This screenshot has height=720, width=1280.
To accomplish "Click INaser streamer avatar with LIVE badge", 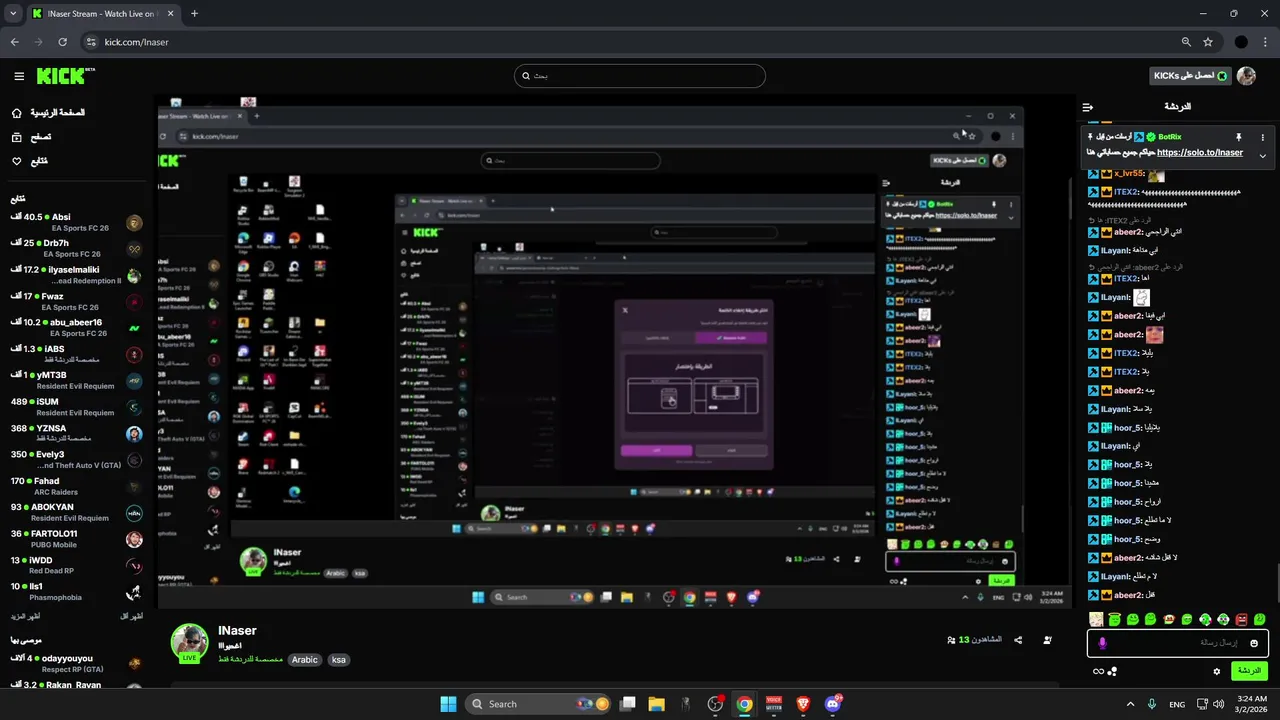I will click(189, 643).
